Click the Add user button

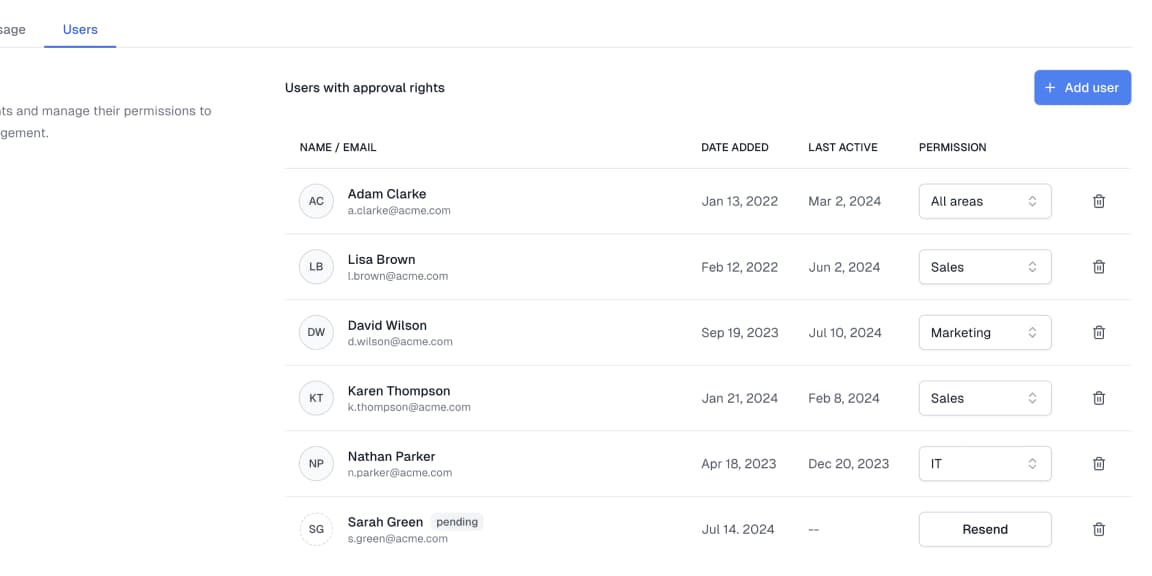point(1082,88)
